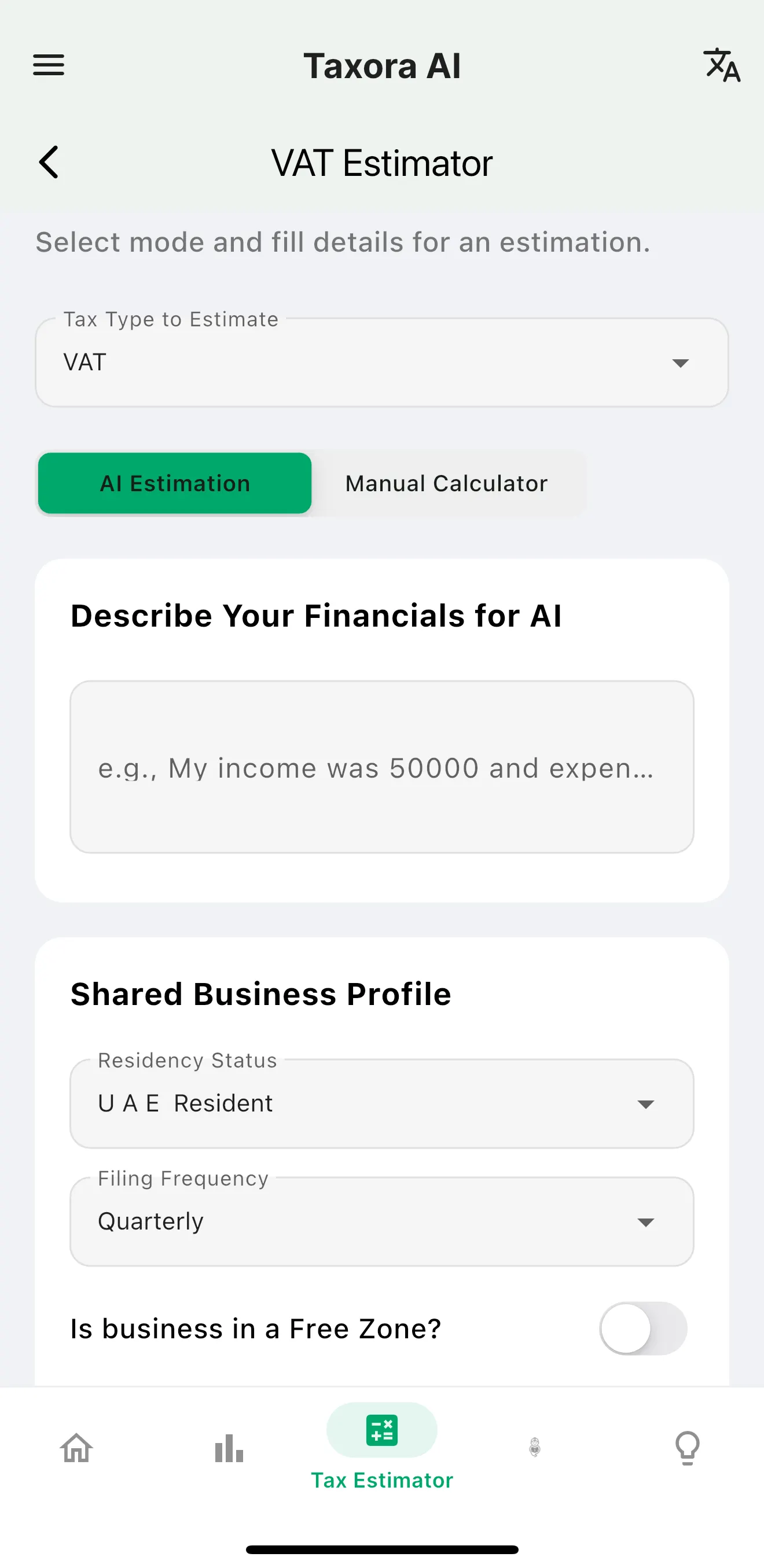The height and width of the screenshot is (1568, 764).
Task: Switch to AI Estimation mode
Action: tap(175, 483)
